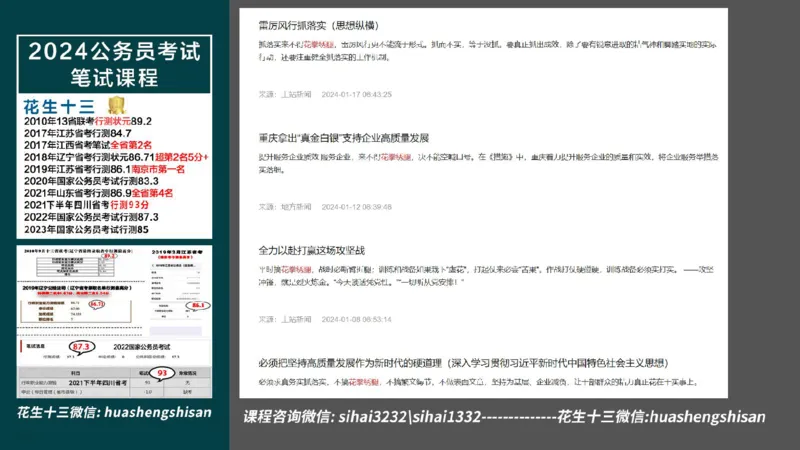Click the first article's summary paragraph under 雷厉风行抓落实
The image size is (800, 450).
pyautogui.click(x=487, y=51)
